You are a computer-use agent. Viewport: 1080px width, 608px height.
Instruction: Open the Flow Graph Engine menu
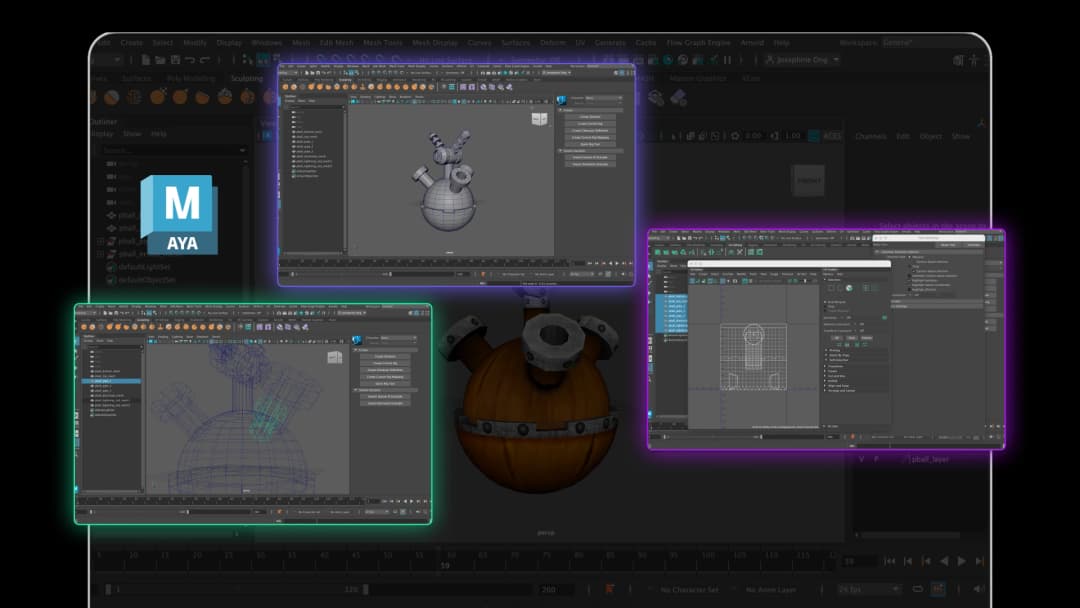pyautogui.click(x=698, y=43)
